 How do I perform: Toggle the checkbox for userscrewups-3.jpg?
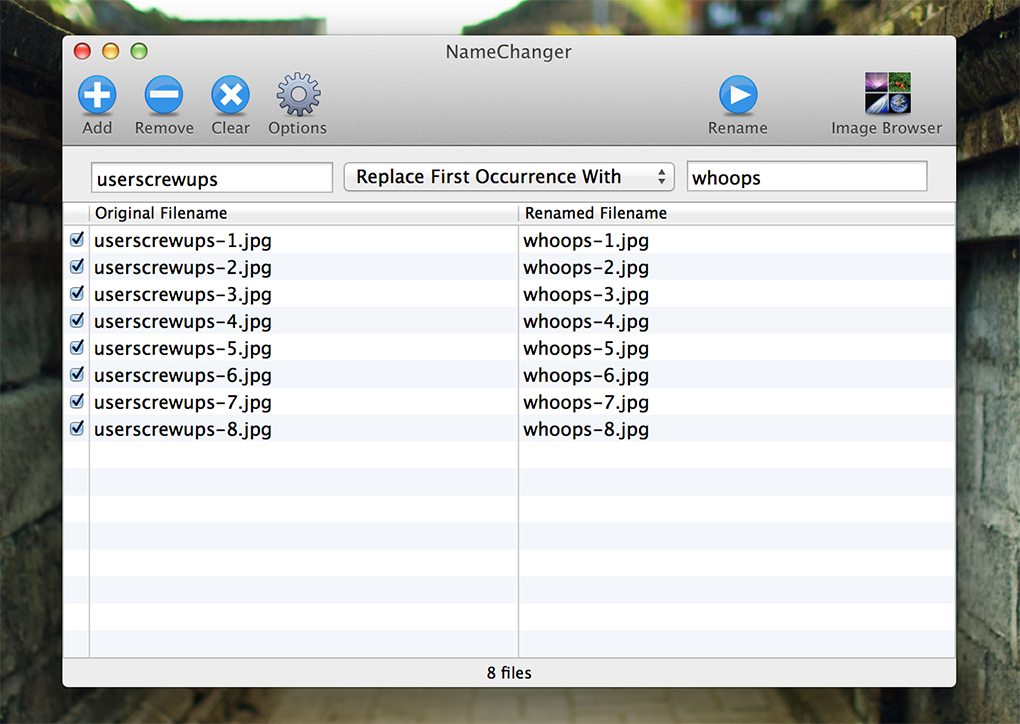77,294
